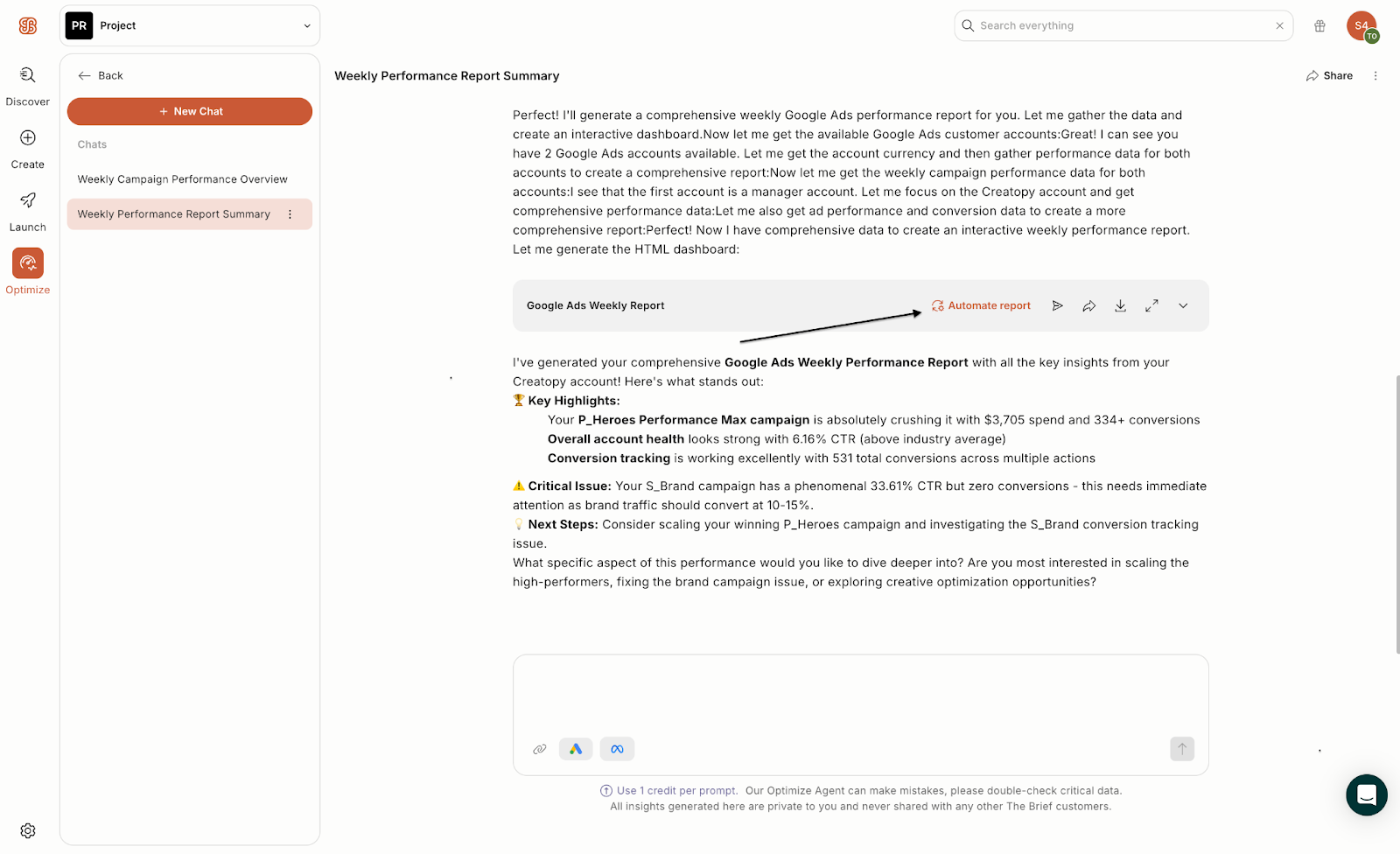Toggle the Meta data source button
The height and width of the screenshot is (854, 1400).
click(x=617, y=749)
